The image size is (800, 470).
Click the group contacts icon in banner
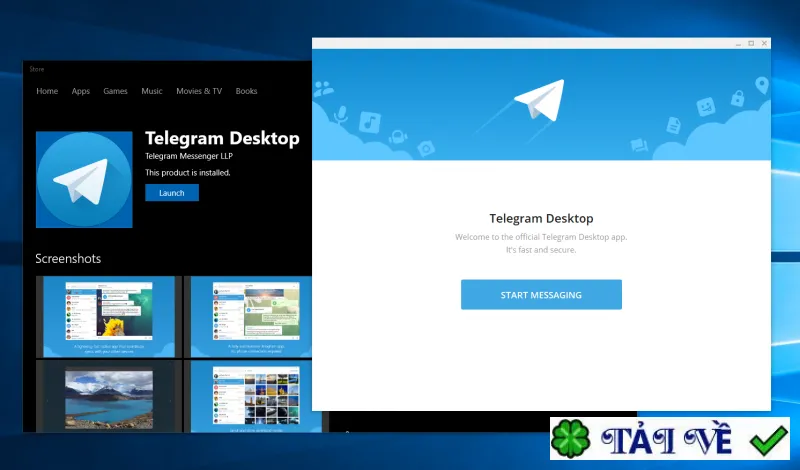[323, 89]
